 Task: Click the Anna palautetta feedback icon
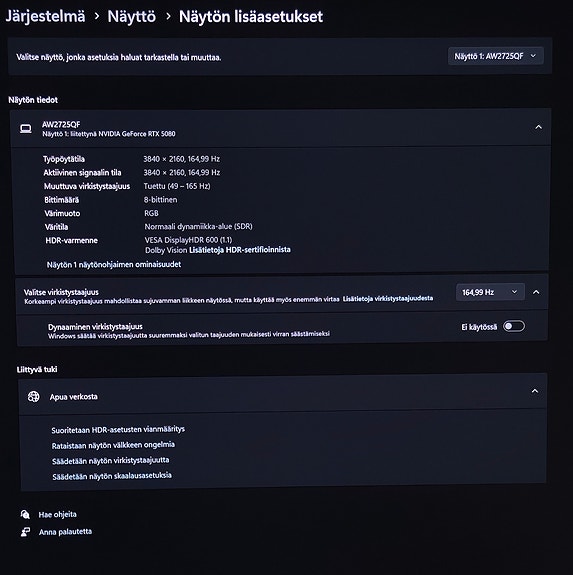point(25,532)
